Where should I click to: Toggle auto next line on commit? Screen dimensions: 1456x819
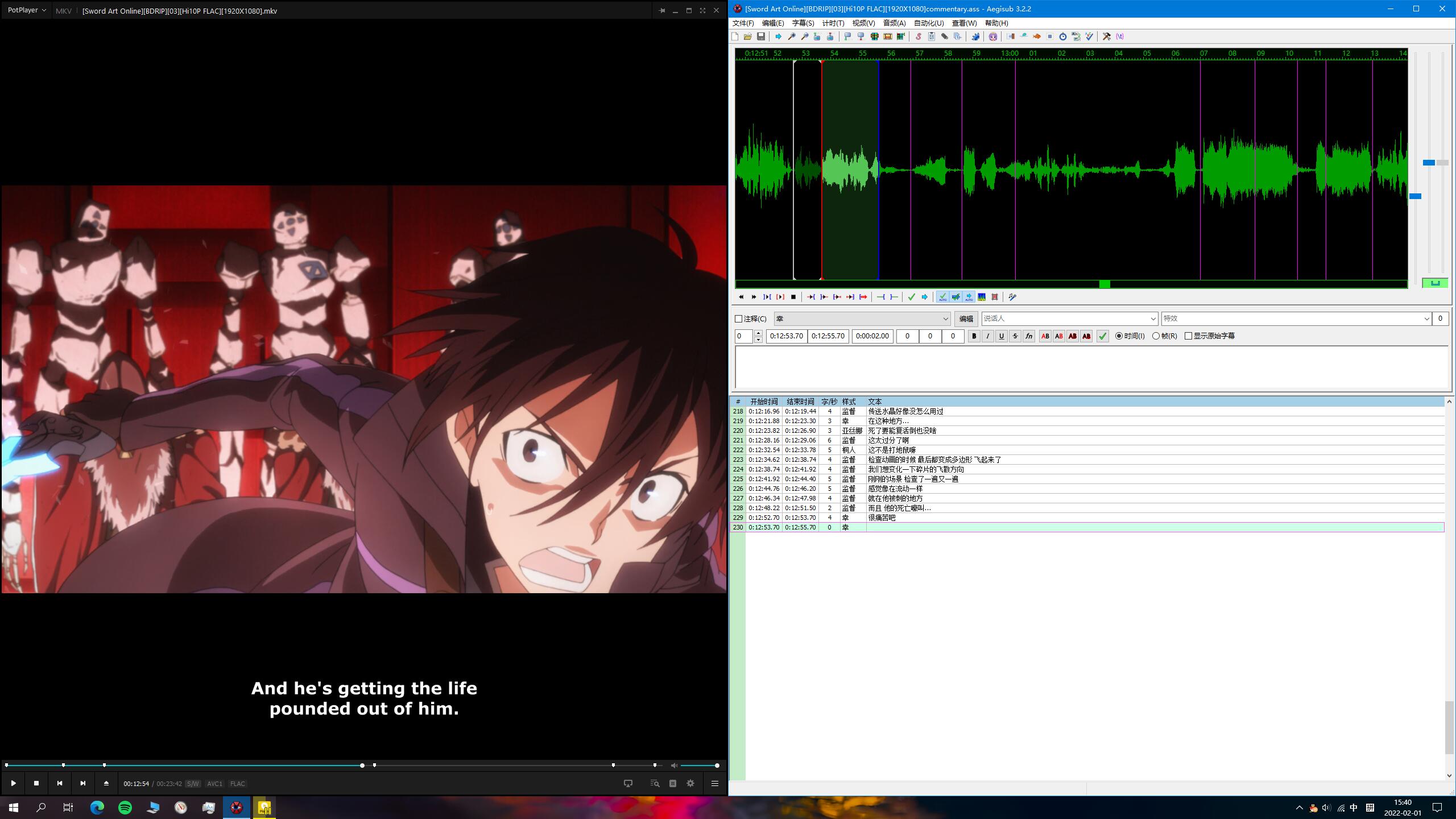point(956,297)
